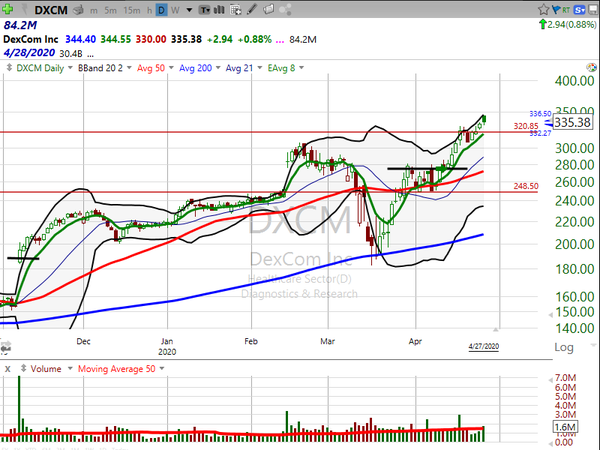Screen dimensions: 600x450
Task: Click the blue 336.50 price label
Action: tap(540, 114)
